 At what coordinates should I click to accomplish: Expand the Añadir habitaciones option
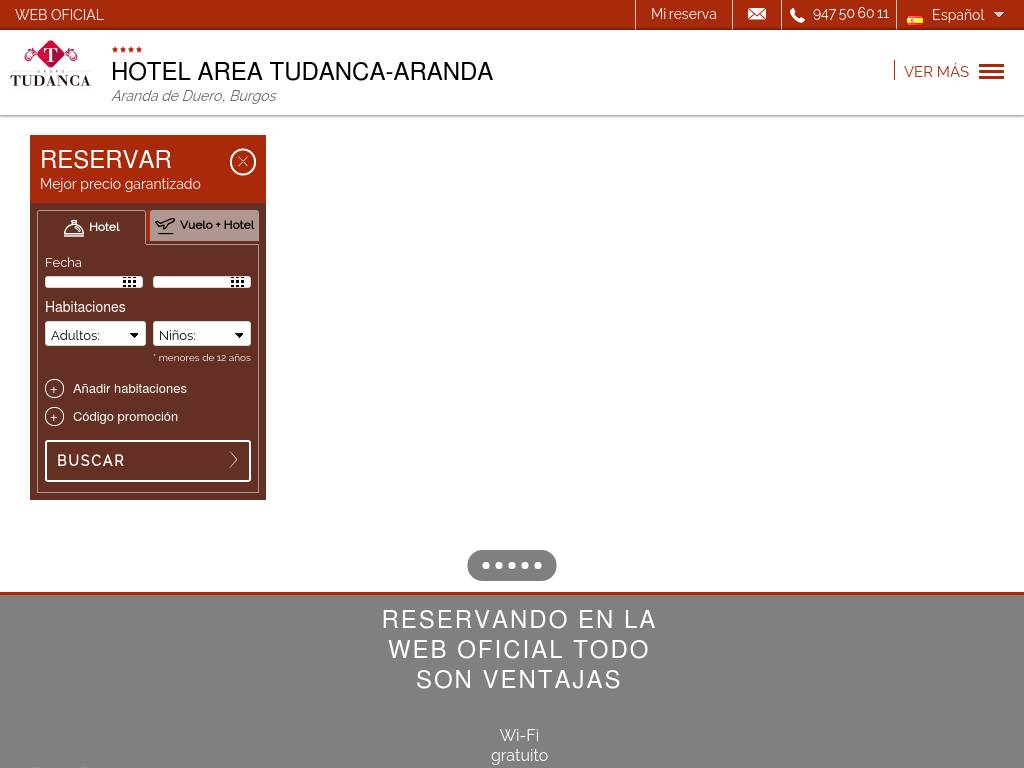pyautogui.click(x=55, y=388)
